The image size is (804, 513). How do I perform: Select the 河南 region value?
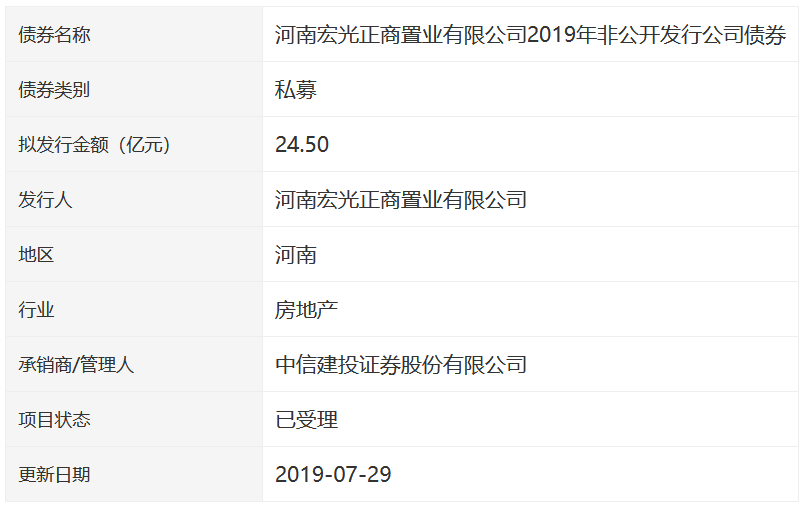[x=296, y=255]
